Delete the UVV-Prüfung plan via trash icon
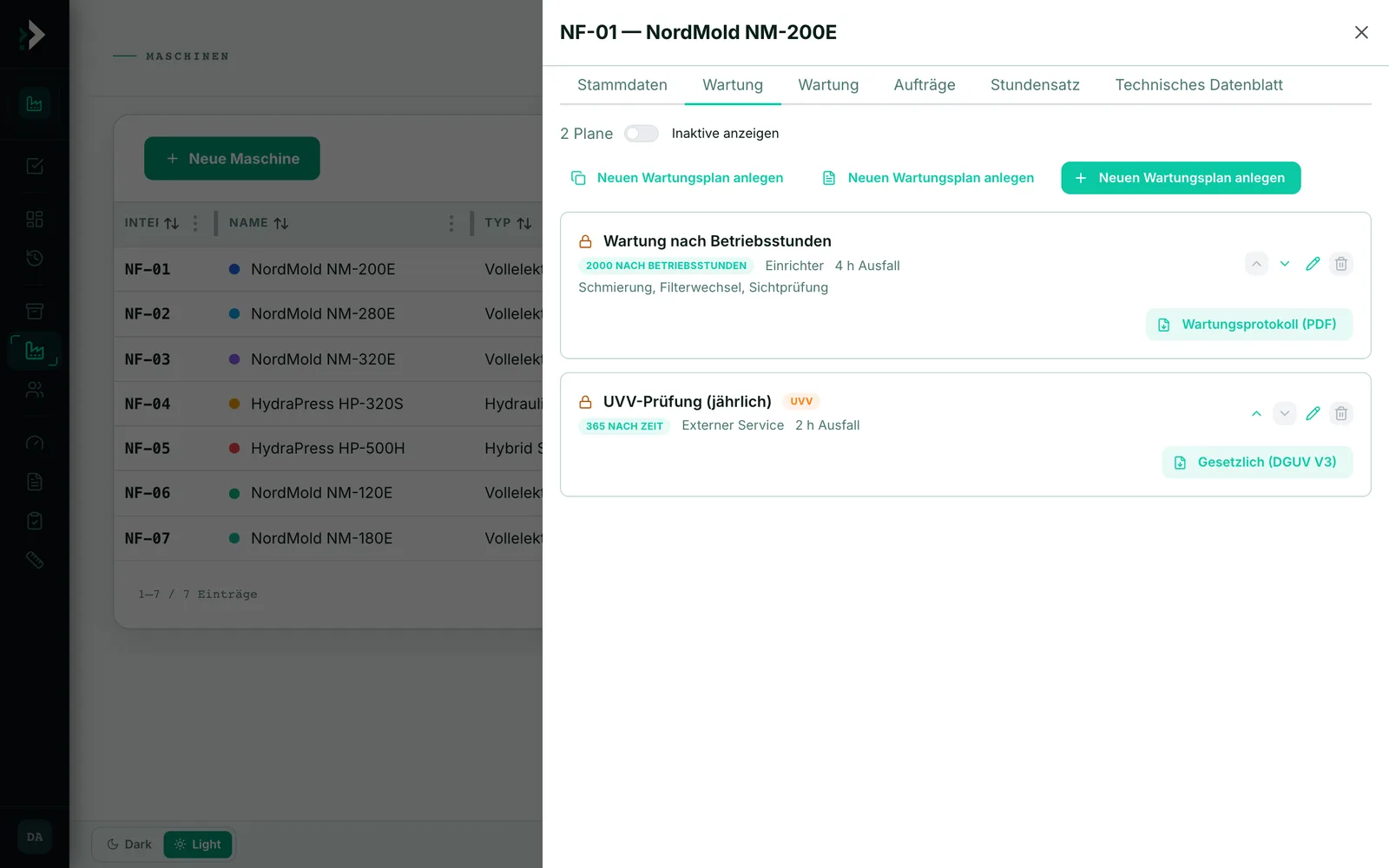Screen dimensions: 1389x868 tap(1341, 413)
